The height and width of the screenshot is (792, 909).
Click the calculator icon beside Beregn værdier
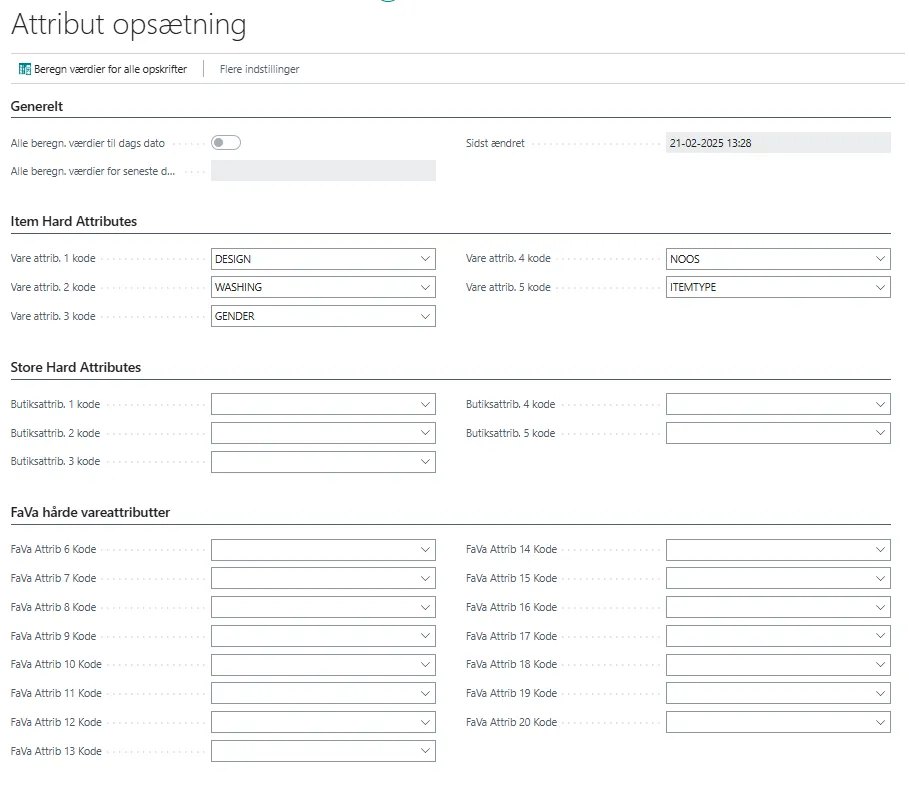click(25, 69)
